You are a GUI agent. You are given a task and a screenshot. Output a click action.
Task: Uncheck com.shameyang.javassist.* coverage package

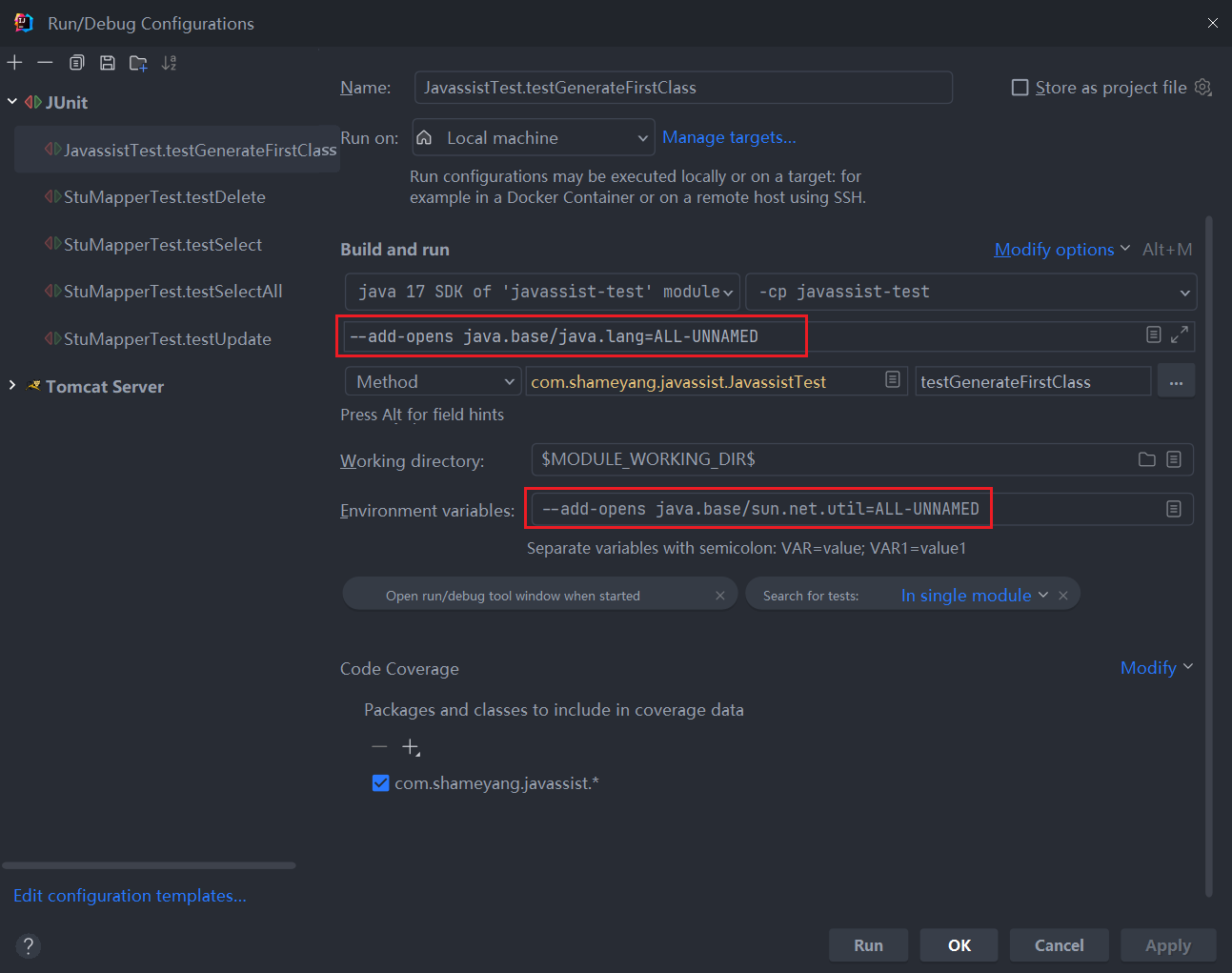click(381, 783)
